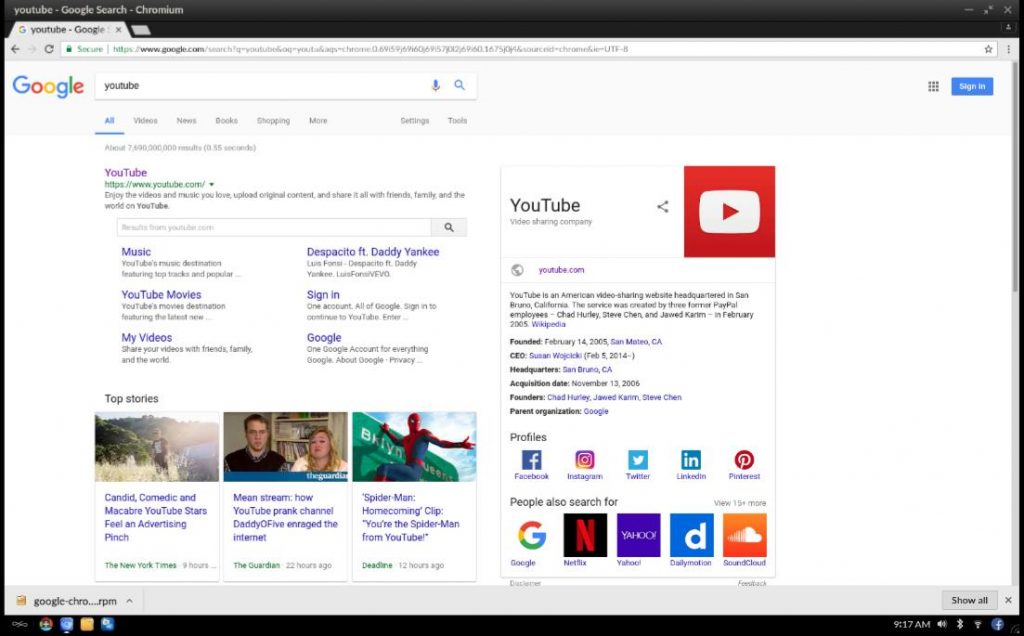
Task: Select Google in People also search for
Action: point(532,535)
